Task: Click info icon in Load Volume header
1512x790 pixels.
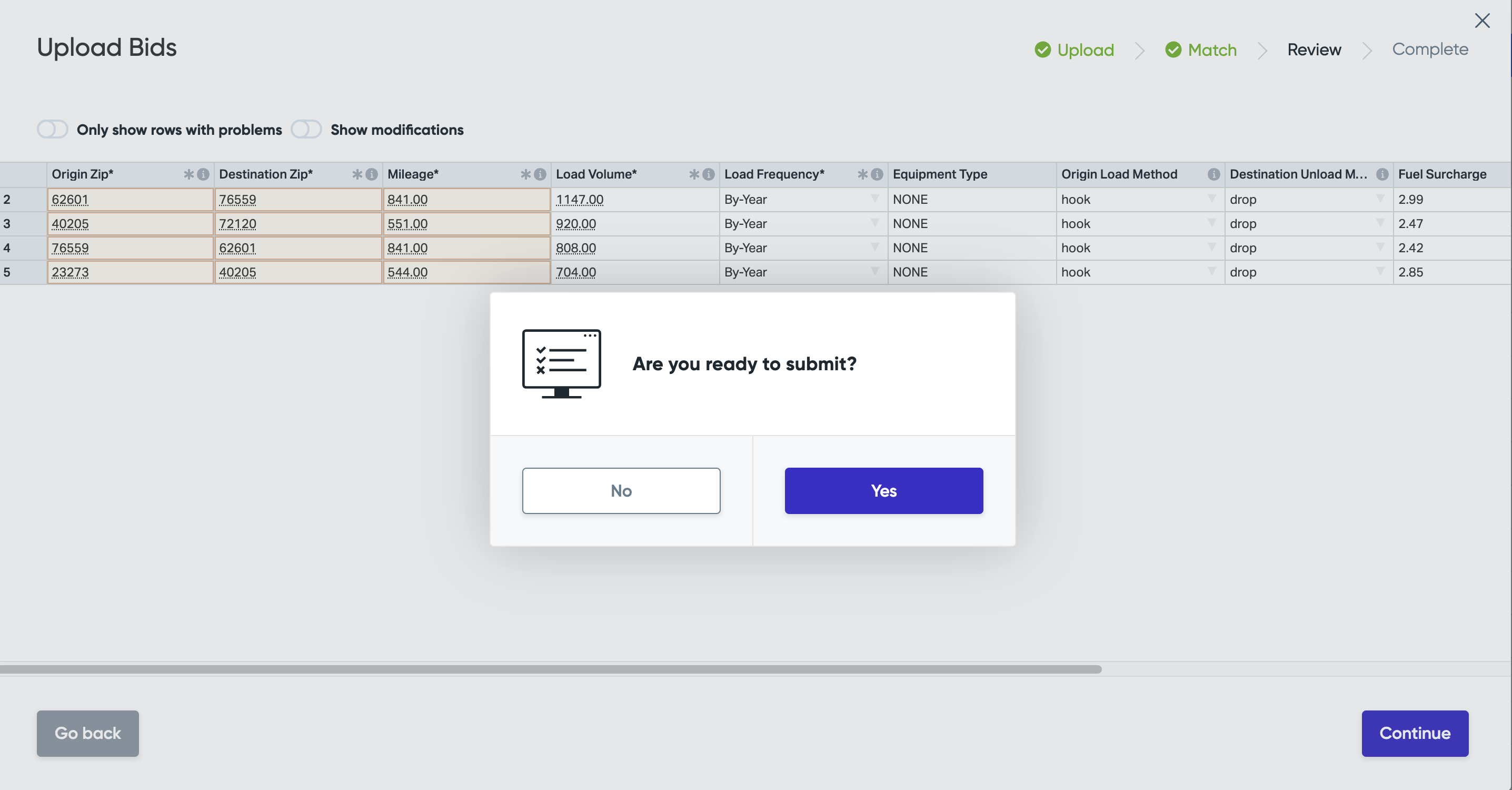Action: (x=709, y=174)
